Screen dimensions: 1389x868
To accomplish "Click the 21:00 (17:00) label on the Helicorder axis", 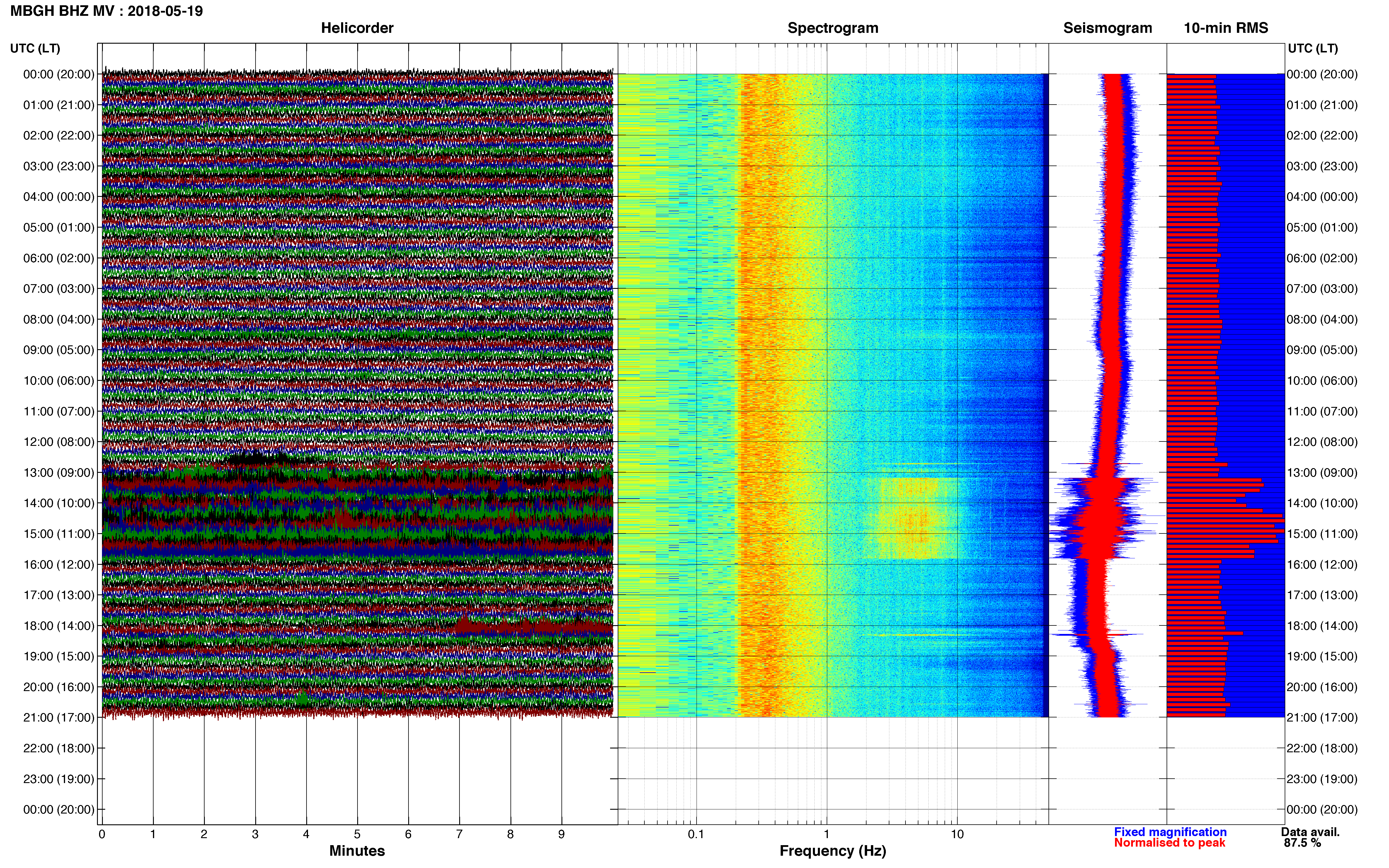I will point(59,718).
